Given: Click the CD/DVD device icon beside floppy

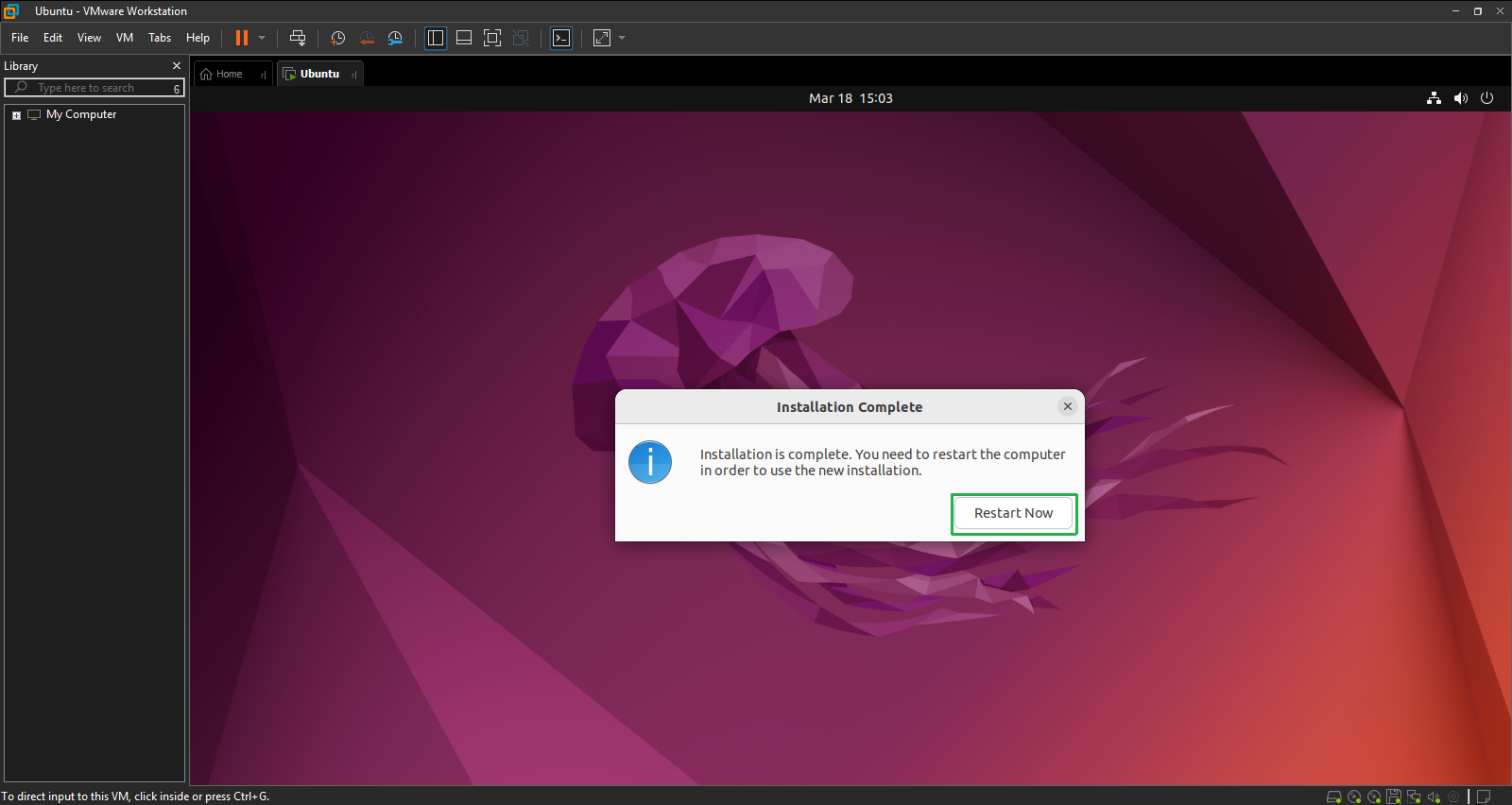Looking at the screenshot, I should click(x=1374, y=796).
